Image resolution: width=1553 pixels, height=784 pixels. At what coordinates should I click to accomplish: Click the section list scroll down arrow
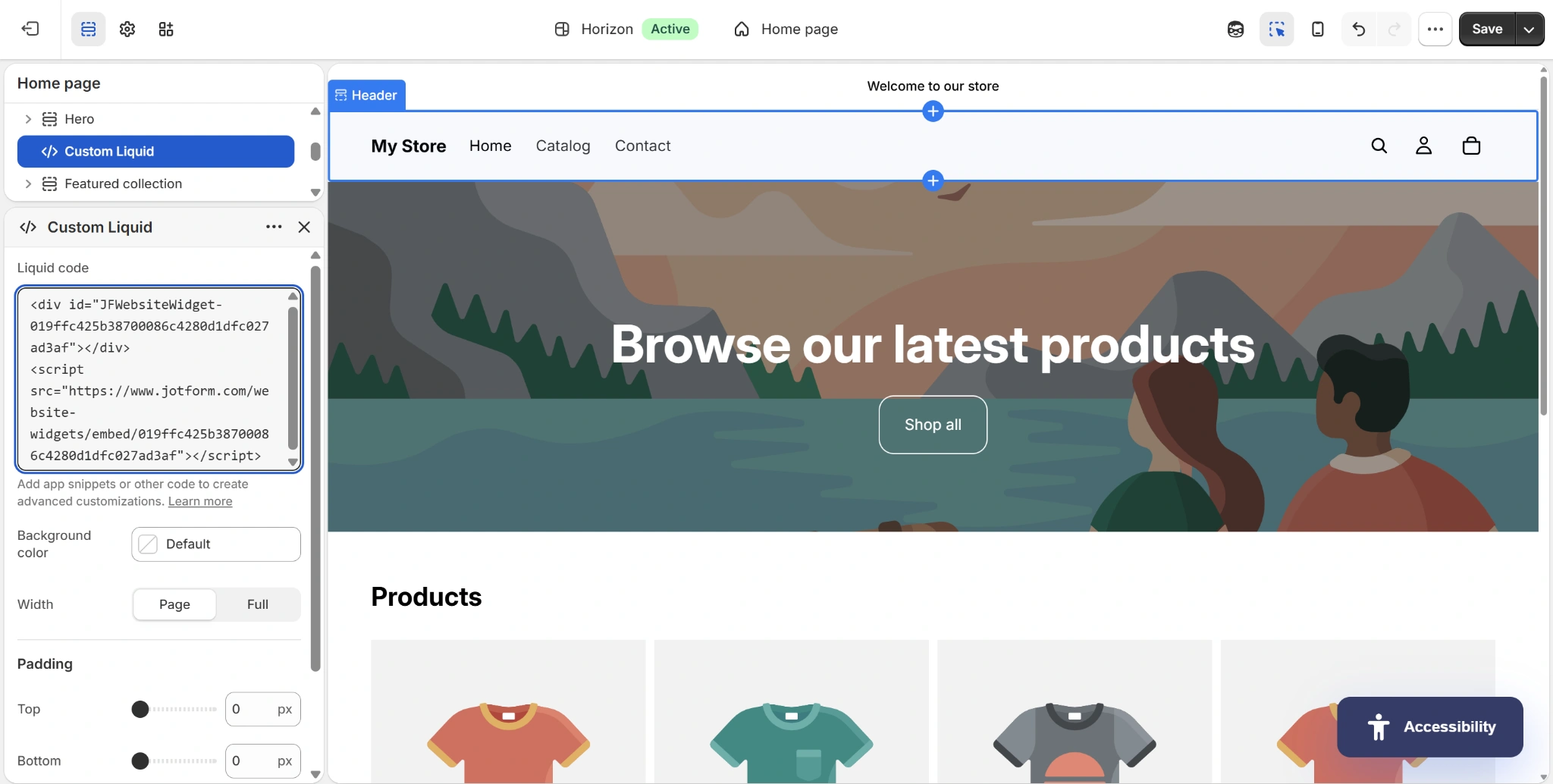[x=315, y=193]
